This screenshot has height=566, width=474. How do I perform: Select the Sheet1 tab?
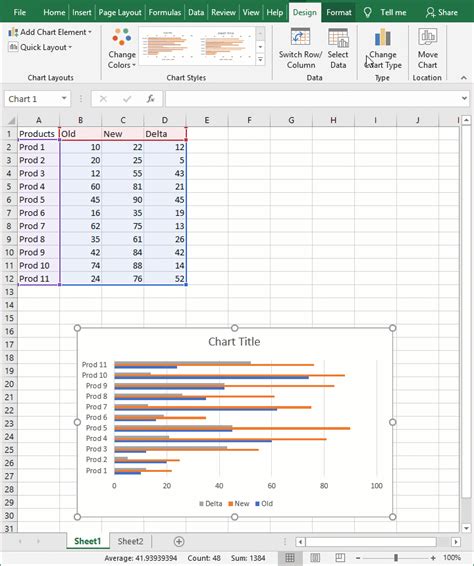(x=87, y=541)
